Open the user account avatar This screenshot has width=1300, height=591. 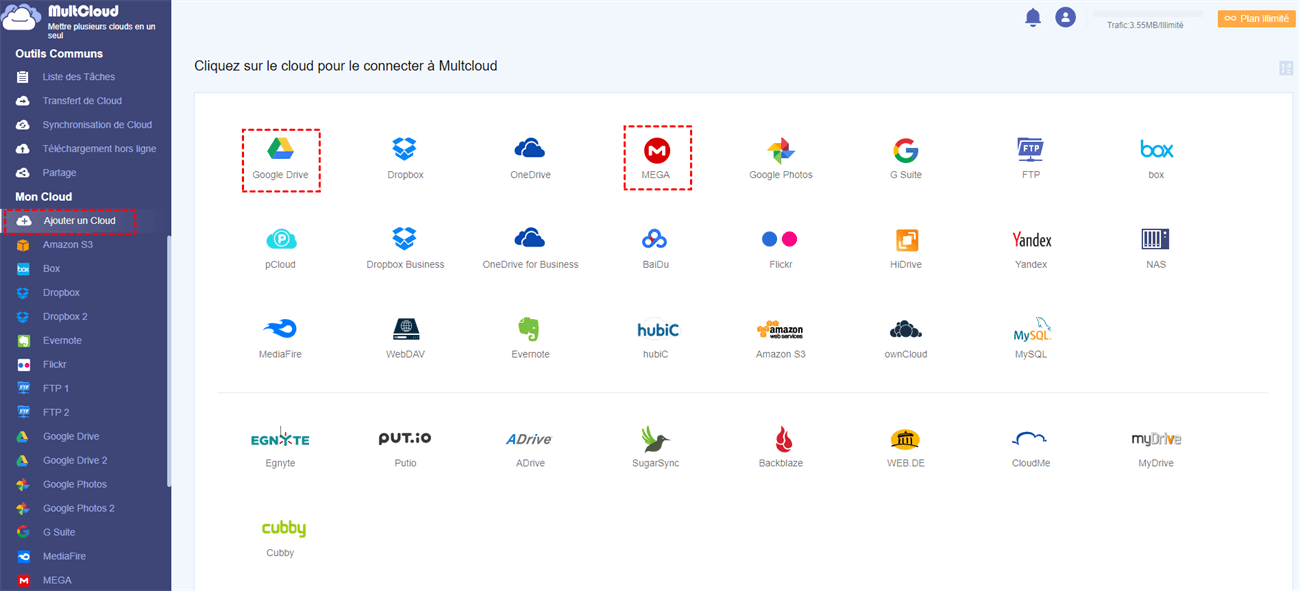coord(1065,17)
